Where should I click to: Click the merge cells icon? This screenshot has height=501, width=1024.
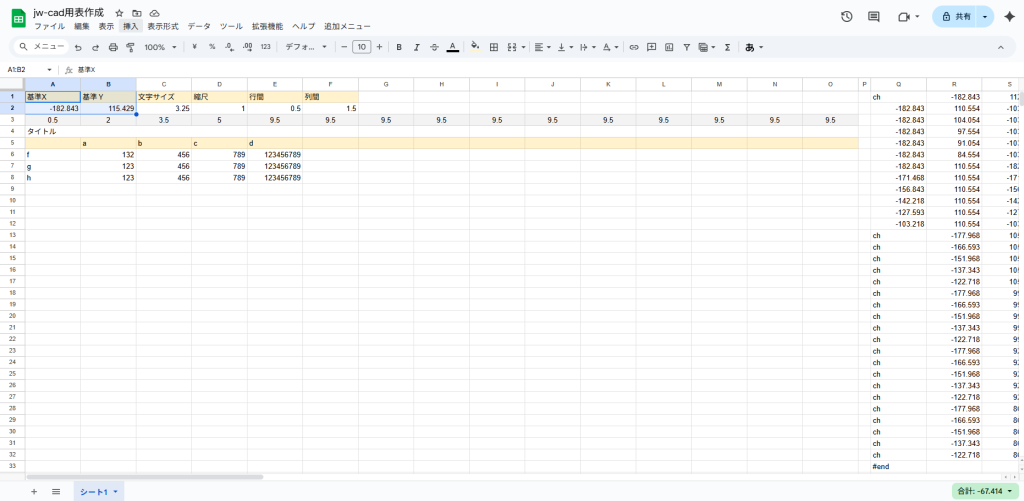pos(512,47)
